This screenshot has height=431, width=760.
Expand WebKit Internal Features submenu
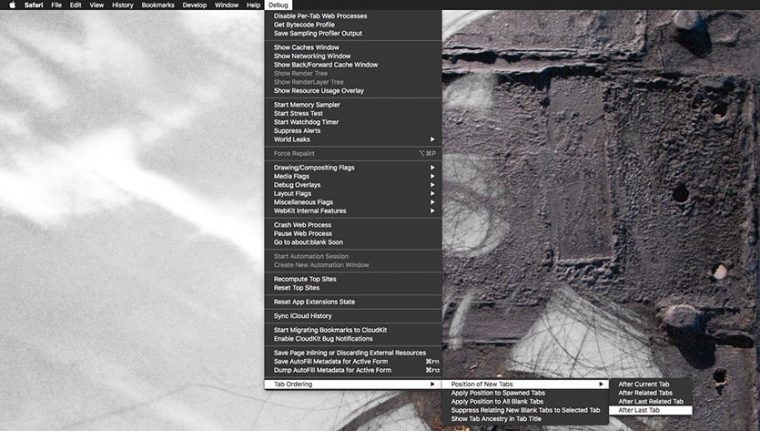tap(353, 211)
